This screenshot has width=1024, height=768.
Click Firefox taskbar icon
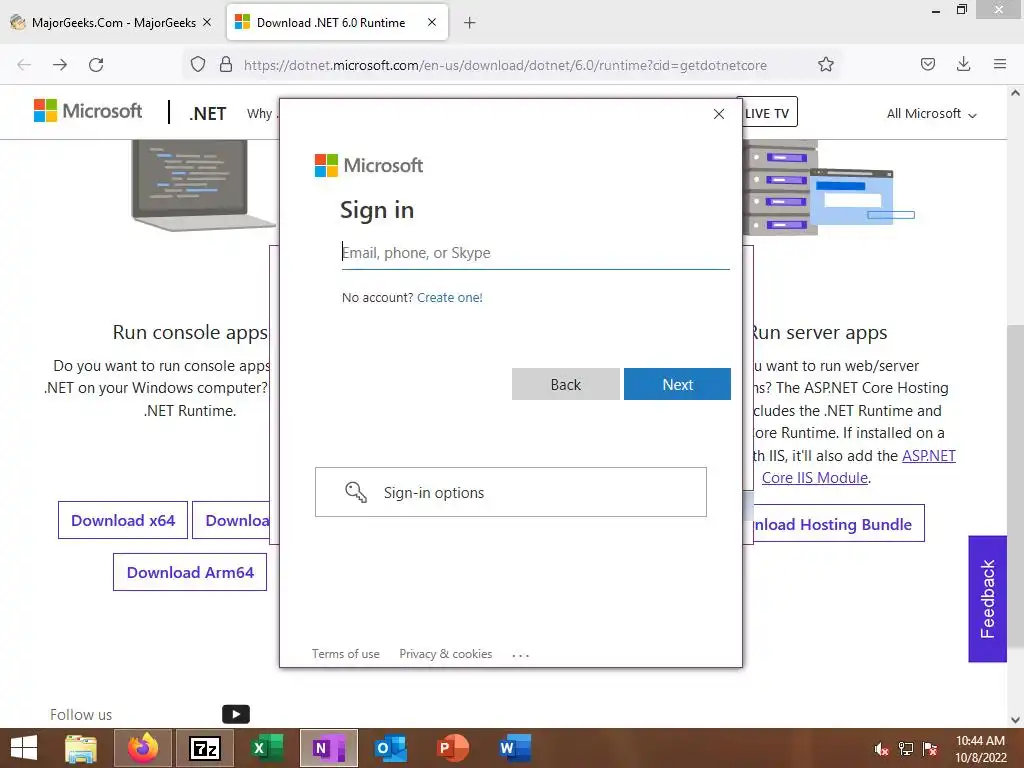point(143,748)
